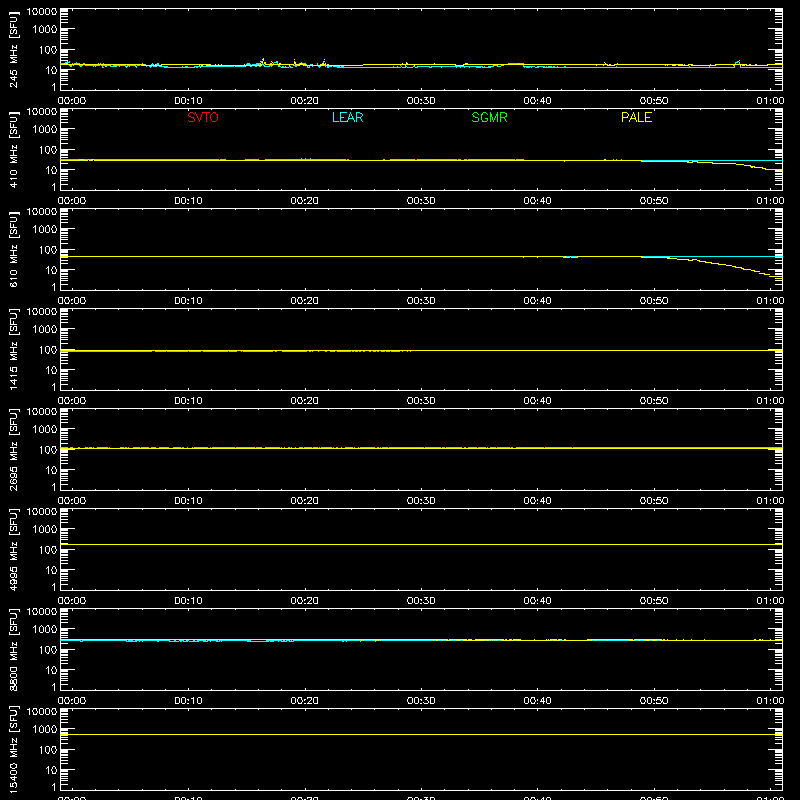Select the 410 MHz [SFU] axis title
The image size is (800, 800).
13,149
